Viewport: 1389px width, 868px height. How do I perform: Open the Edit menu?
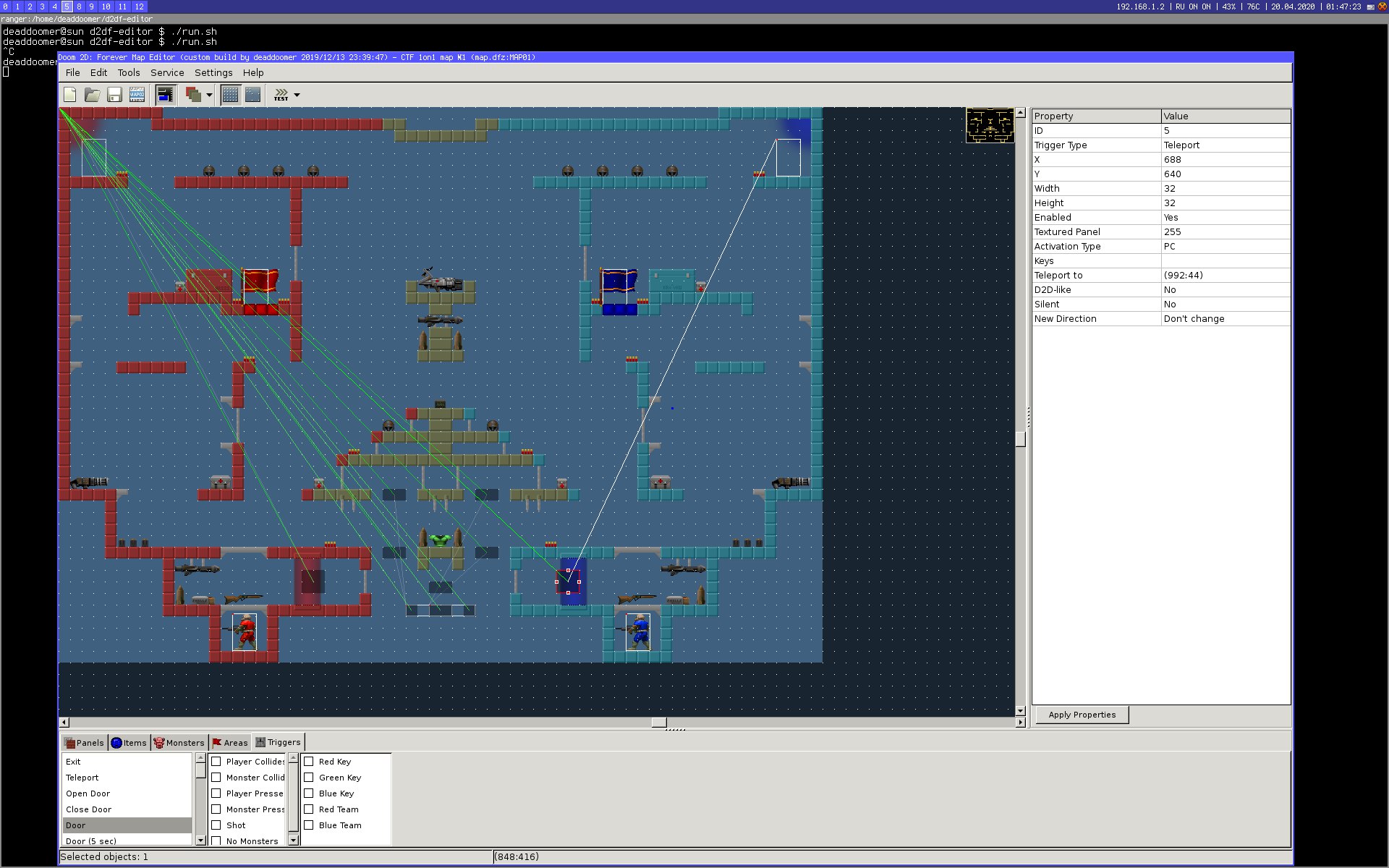tap(98, 72)
